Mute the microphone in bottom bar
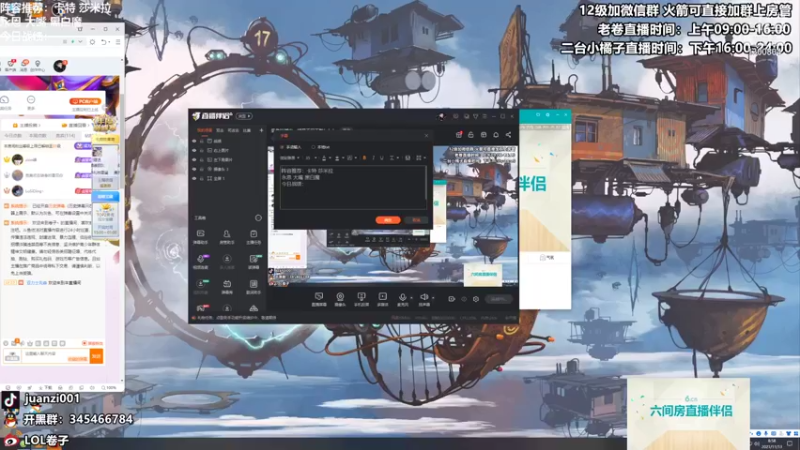 [x=403, y=299]
